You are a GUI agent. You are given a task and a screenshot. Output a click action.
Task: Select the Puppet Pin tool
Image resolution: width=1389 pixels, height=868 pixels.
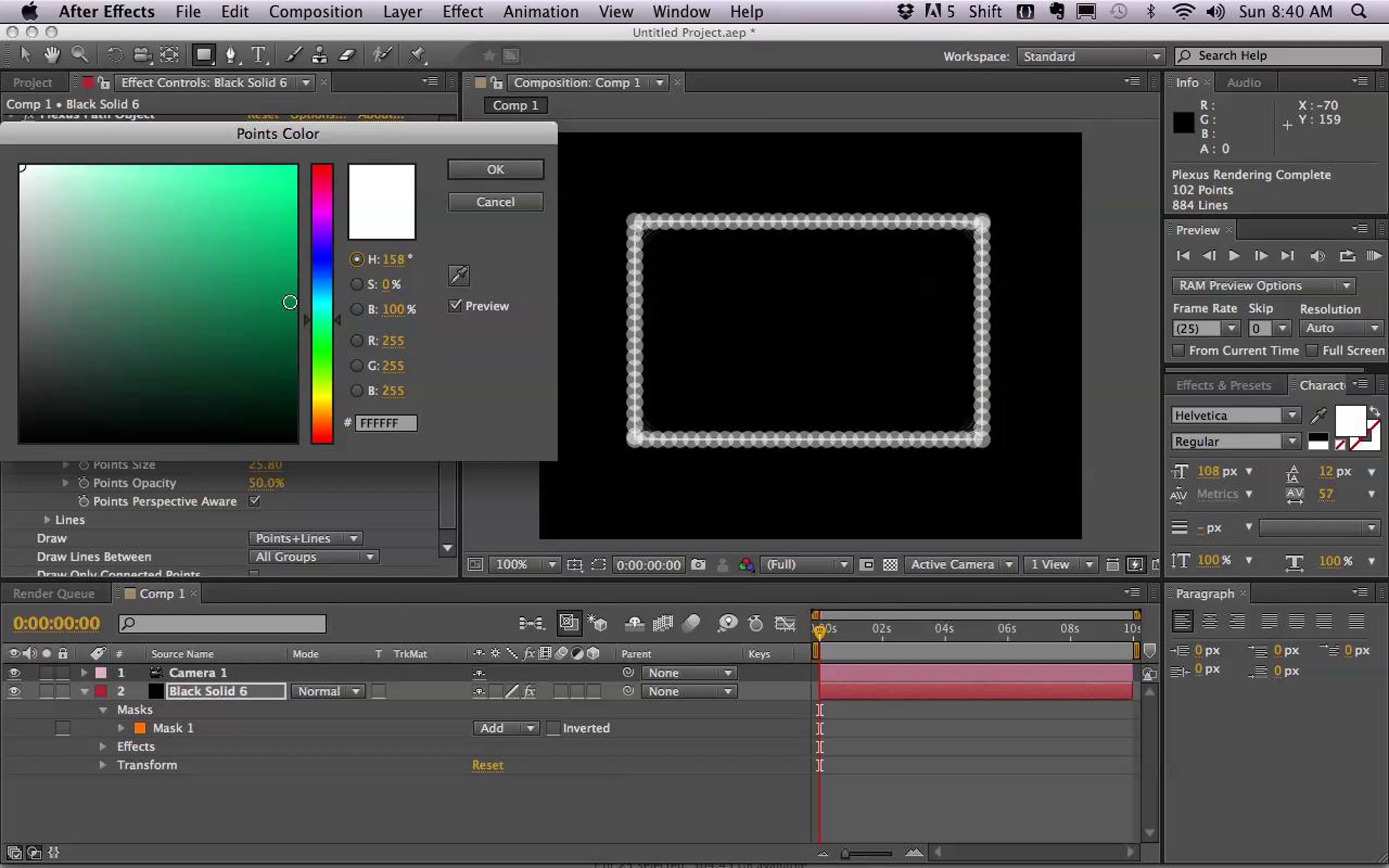tap(417, 55)
